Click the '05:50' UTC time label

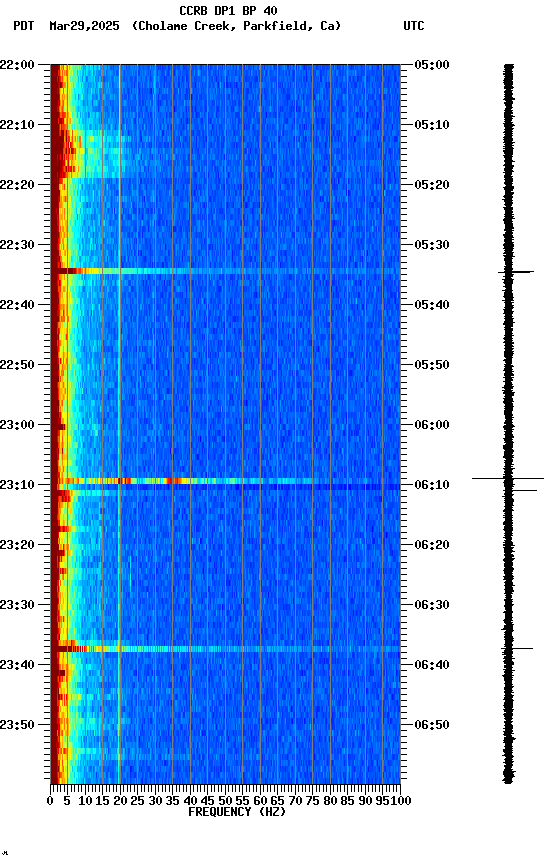432,365
